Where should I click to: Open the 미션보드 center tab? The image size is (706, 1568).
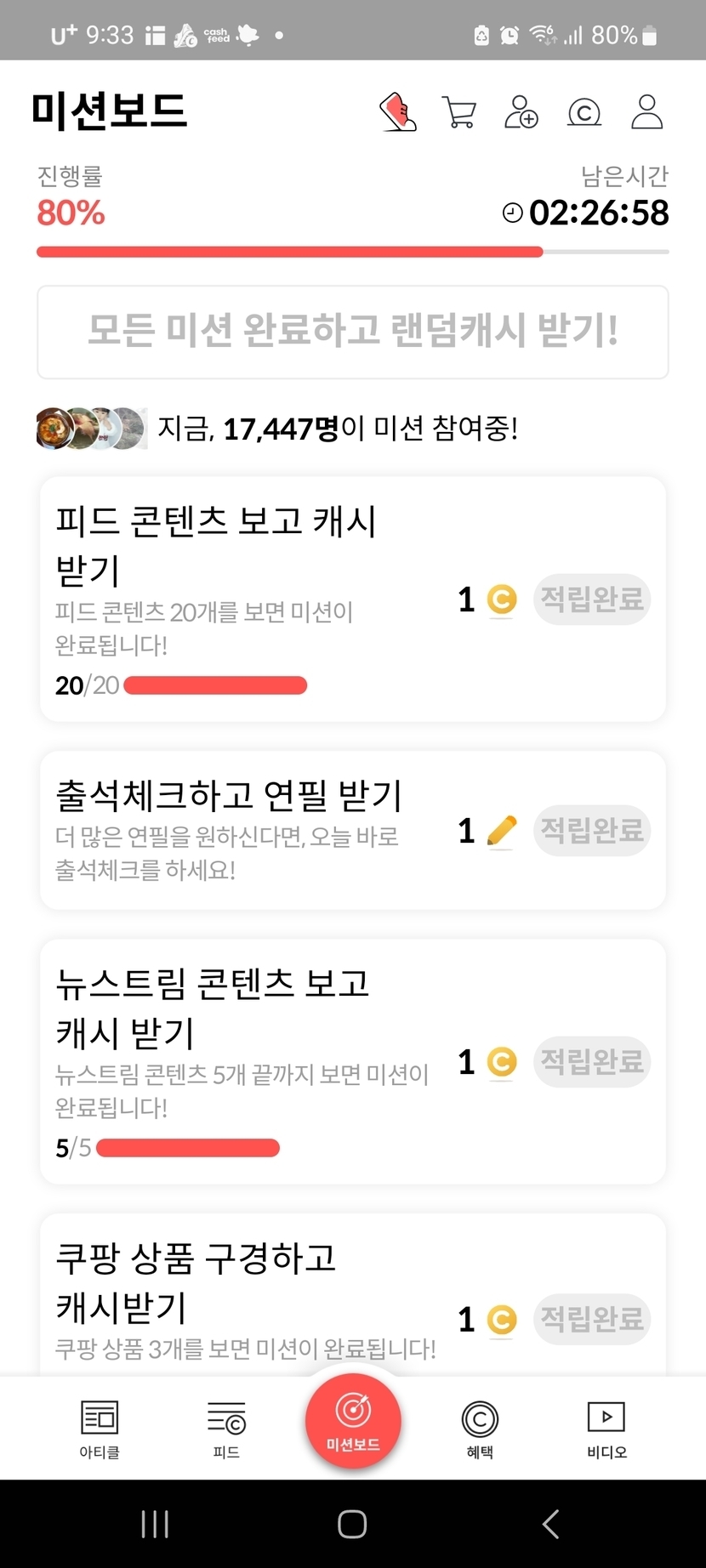tap(353, 1421)
